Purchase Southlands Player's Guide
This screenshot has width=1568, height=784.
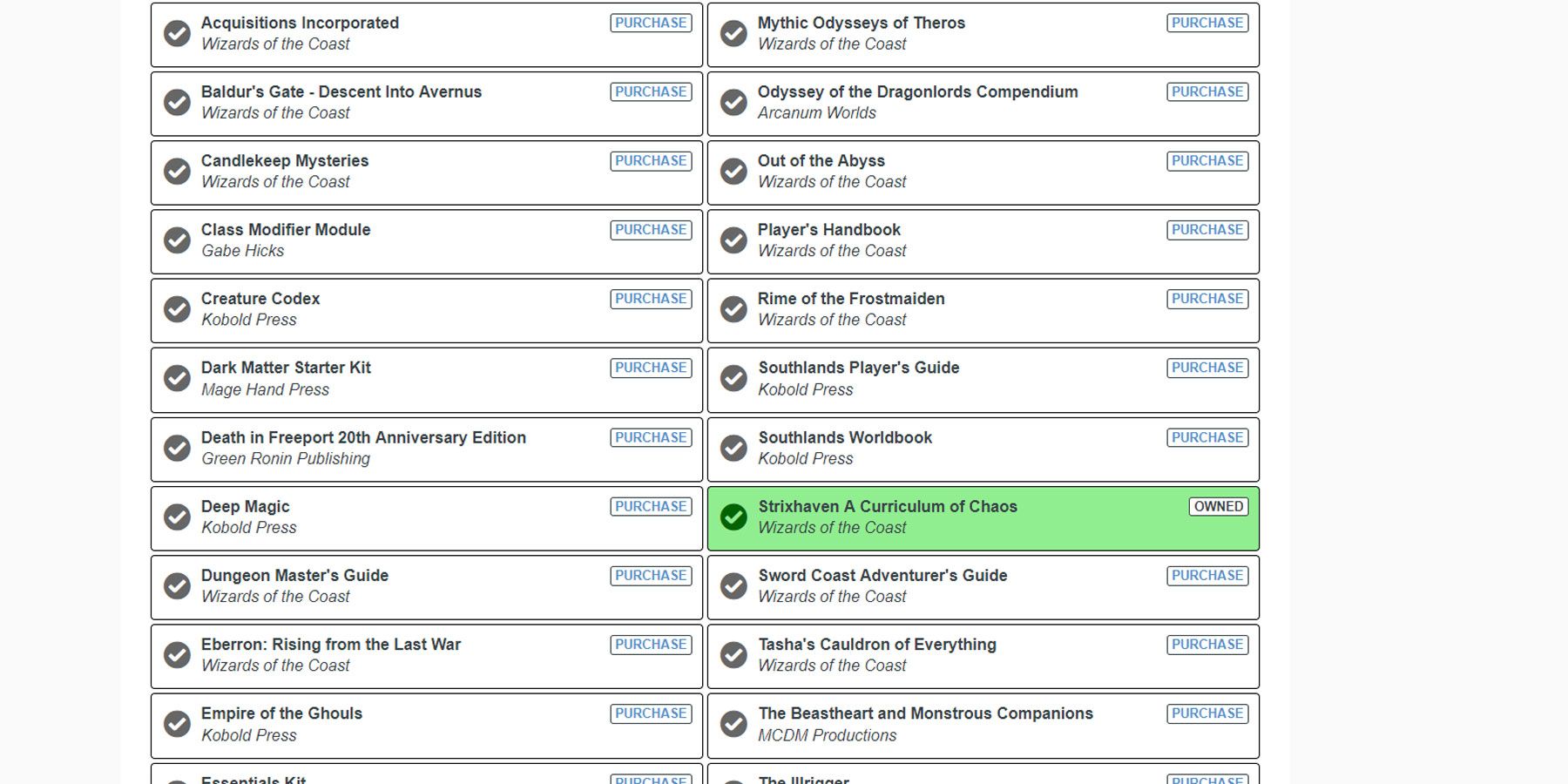pyautogui.click(x=1207, y=368)
